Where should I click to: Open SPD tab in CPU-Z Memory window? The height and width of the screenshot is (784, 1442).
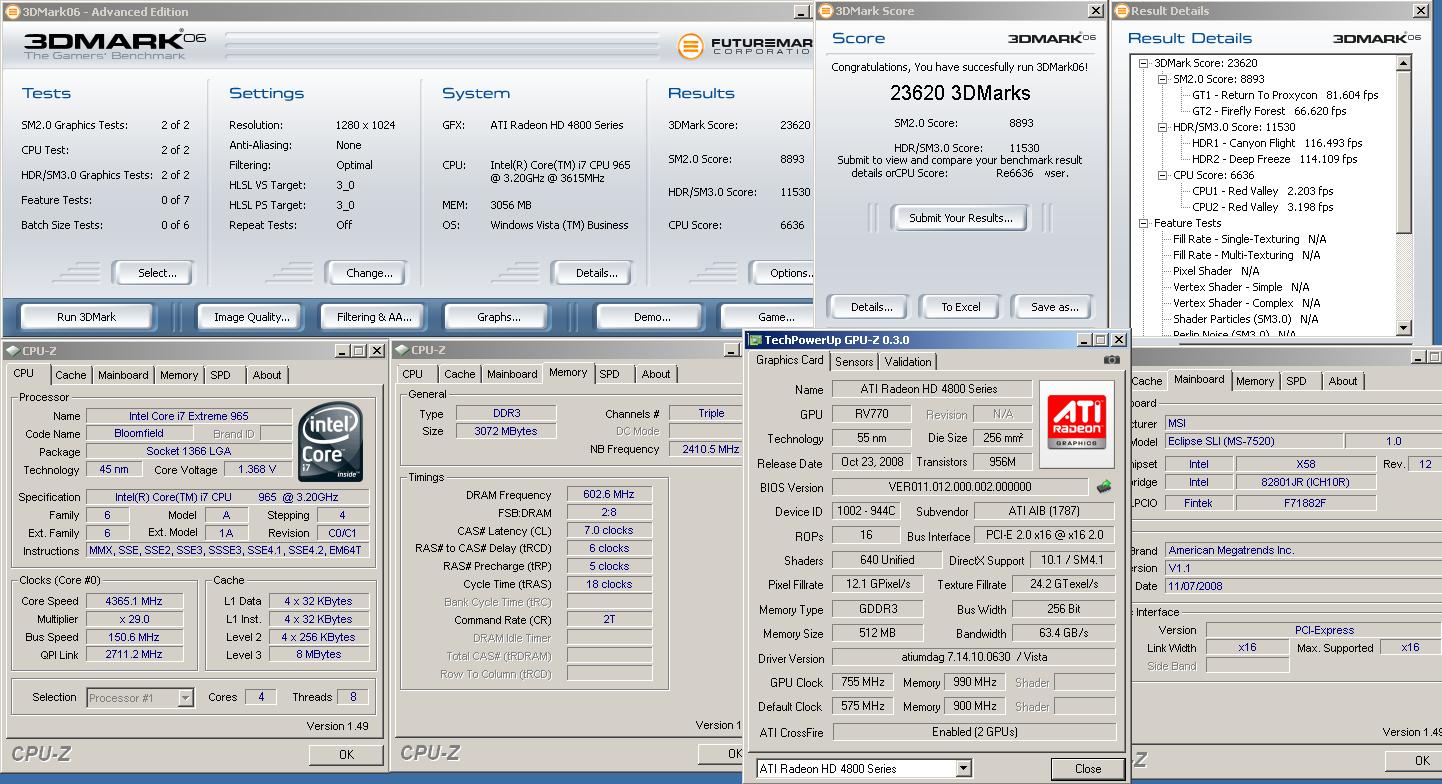610,374
